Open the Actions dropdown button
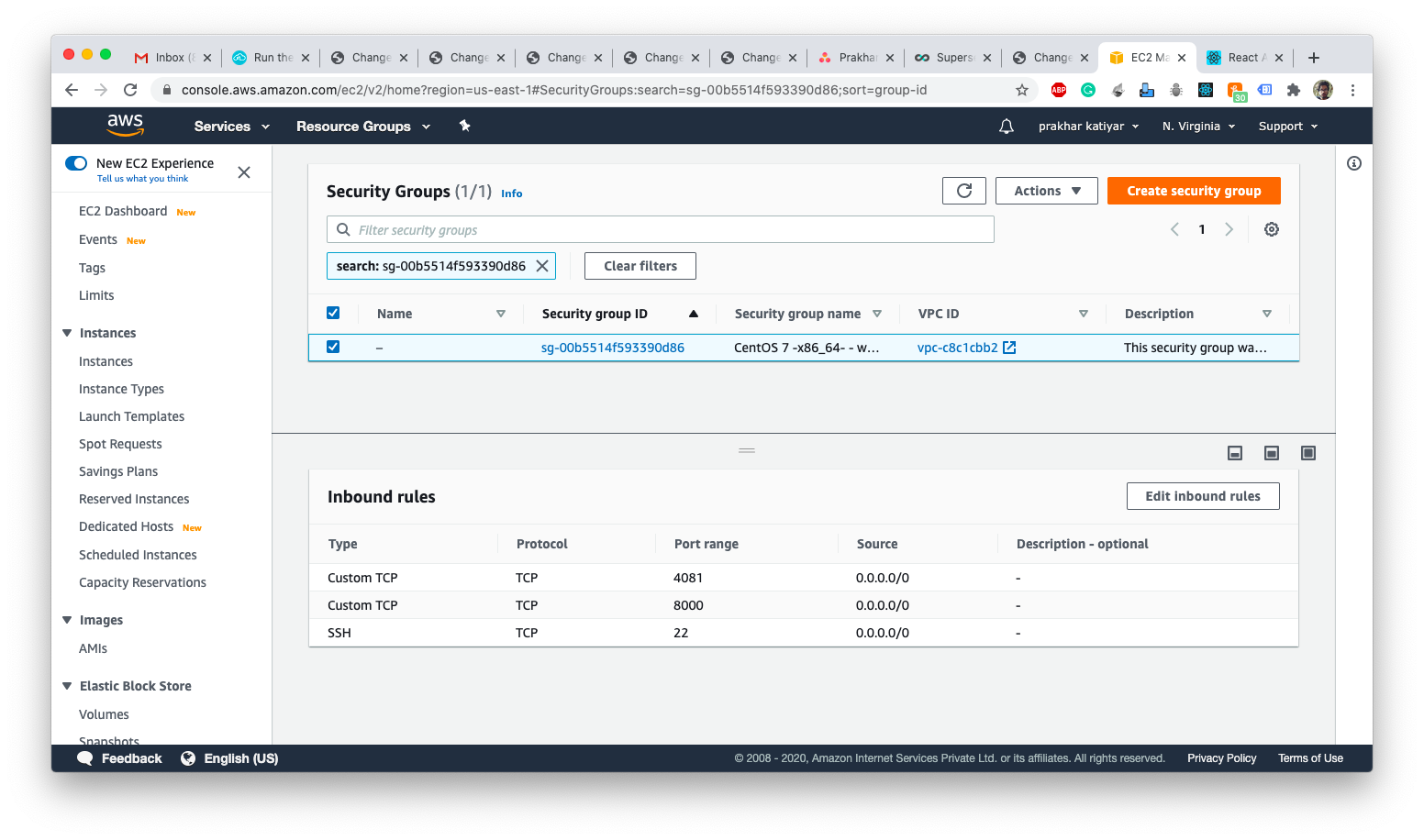The height and width of the screenshot is (840, 1424). tap(1047, 191)
